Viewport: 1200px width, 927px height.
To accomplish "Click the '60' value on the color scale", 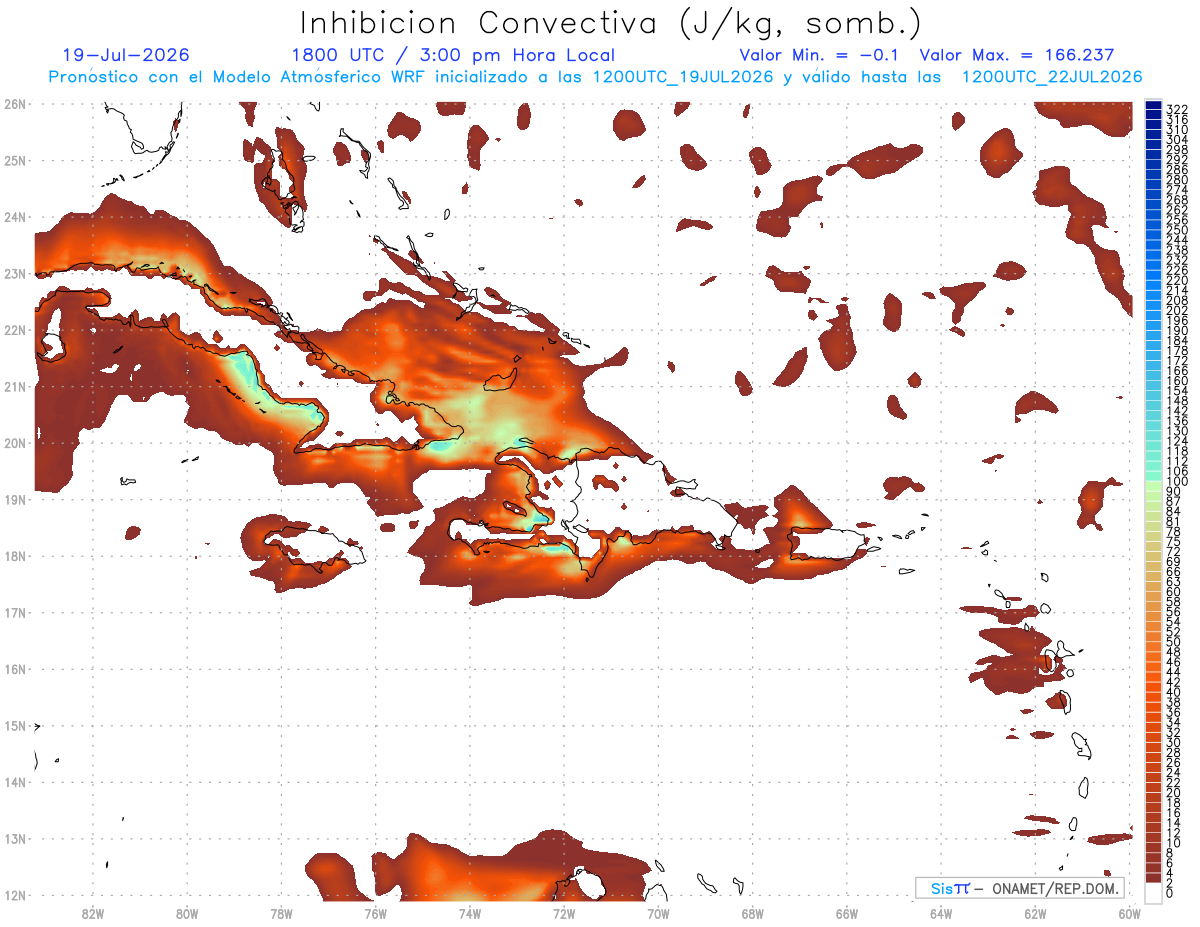I will tap(1174, 592).
